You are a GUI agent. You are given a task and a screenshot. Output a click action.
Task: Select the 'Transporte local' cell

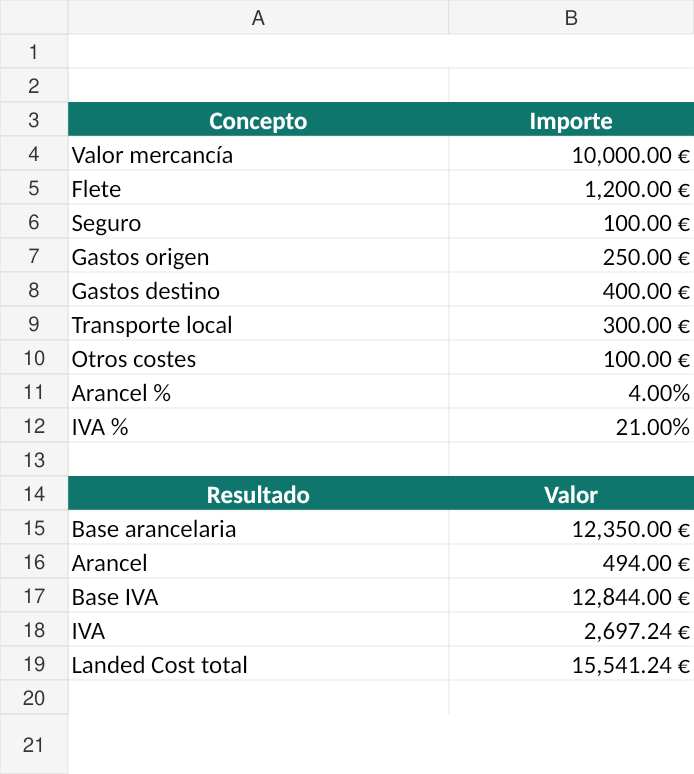point(258,324)
